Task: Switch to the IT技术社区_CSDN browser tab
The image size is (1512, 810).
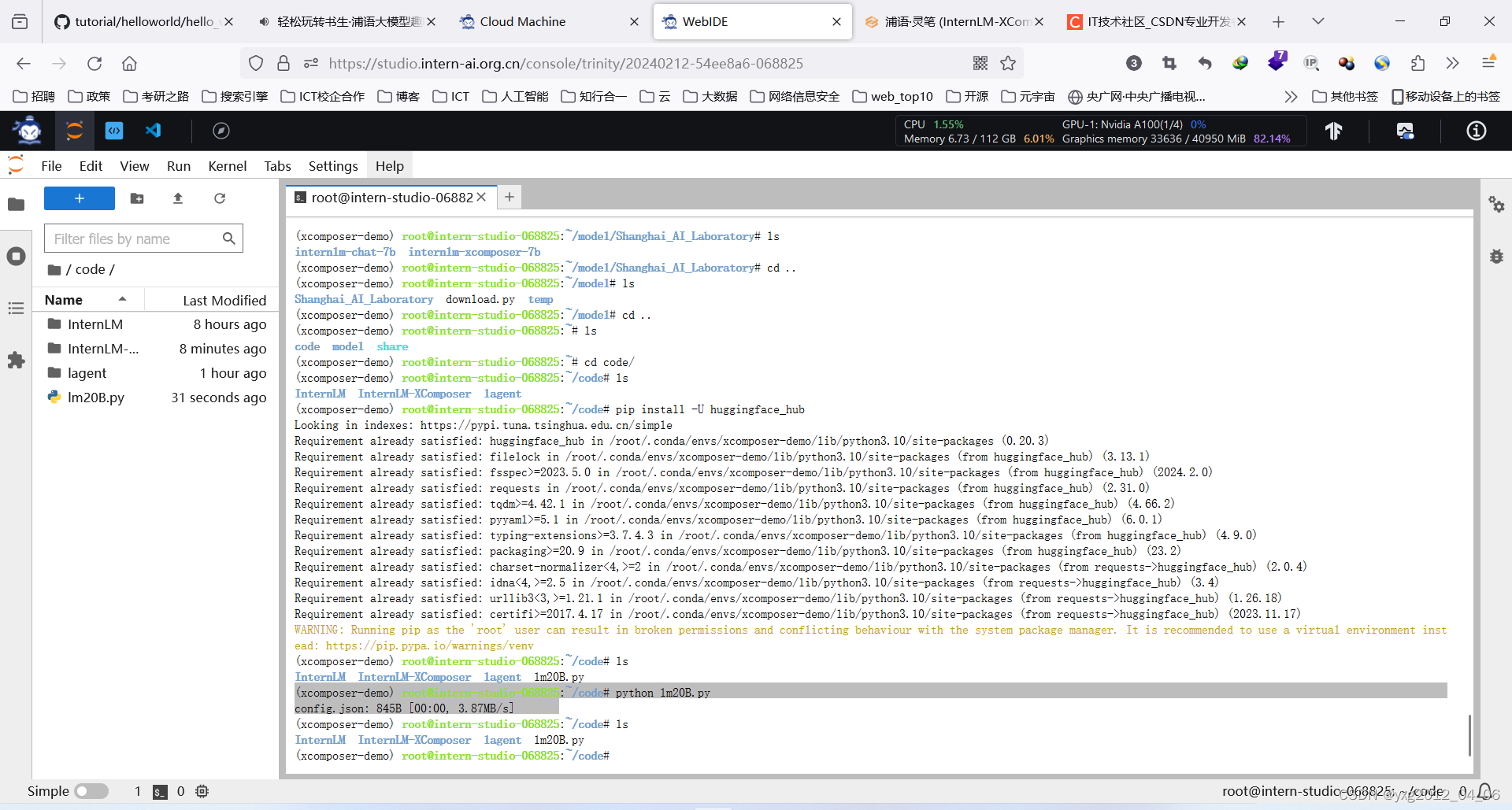Action: [1156, 22]
